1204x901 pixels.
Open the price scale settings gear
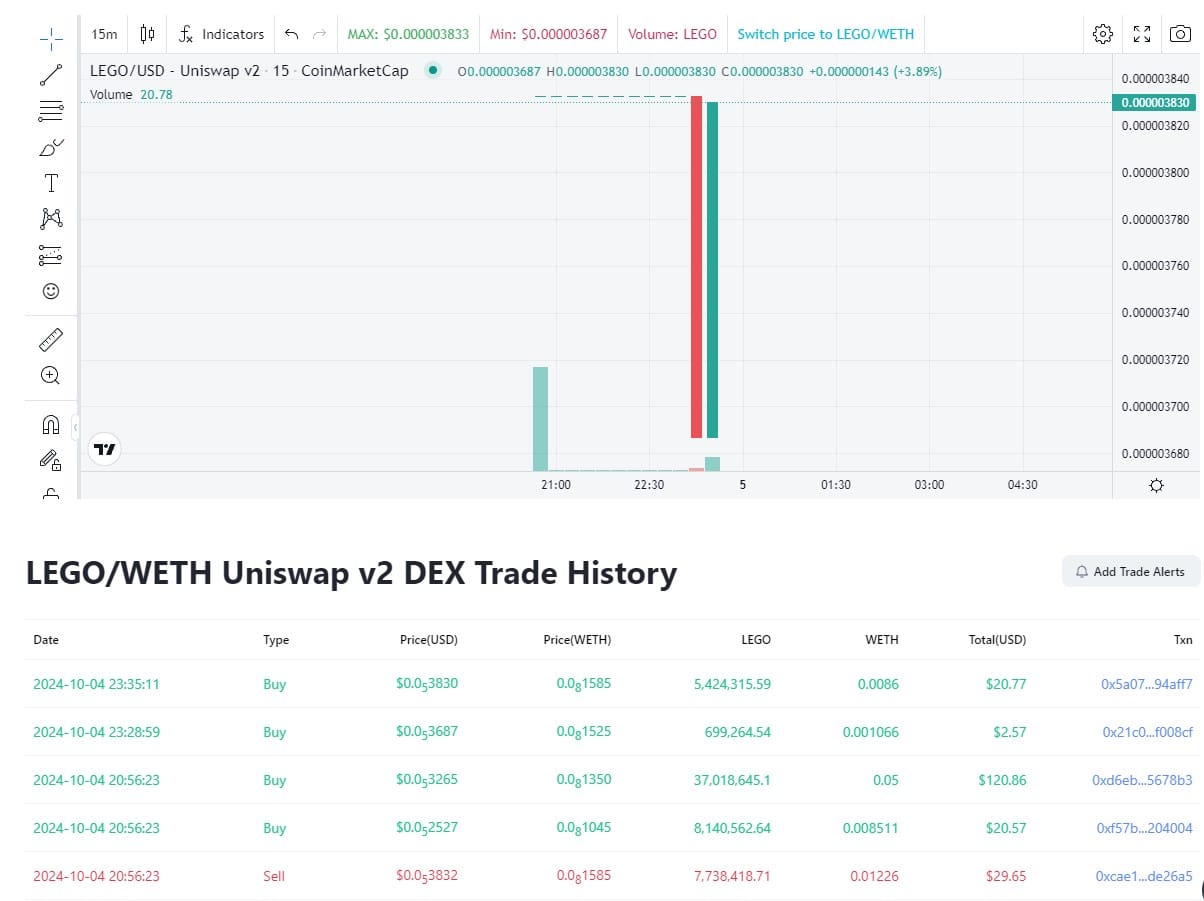pyautogui.click(x=1157, y=485)
